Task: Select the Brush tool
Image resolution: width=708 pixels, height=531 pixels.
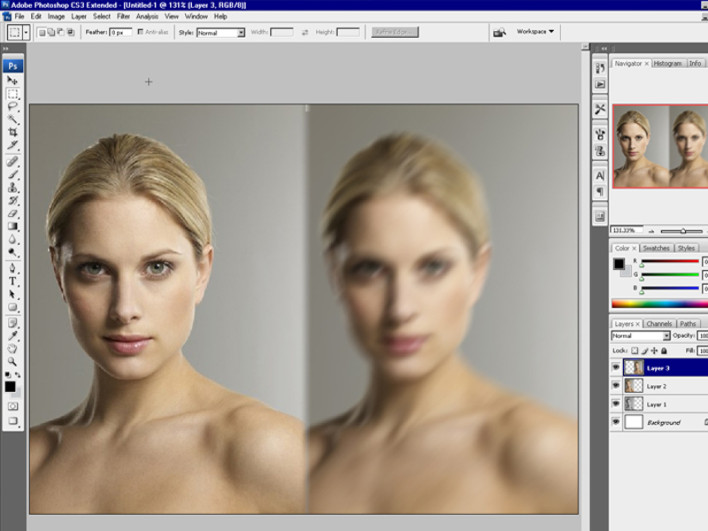Action: pyautogui.click(x=13, y=174)
